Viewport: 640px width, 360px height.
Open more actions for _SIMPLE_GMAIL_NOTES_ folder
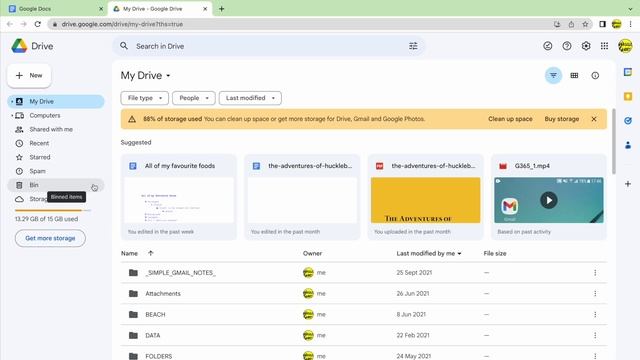click(595, 273)
